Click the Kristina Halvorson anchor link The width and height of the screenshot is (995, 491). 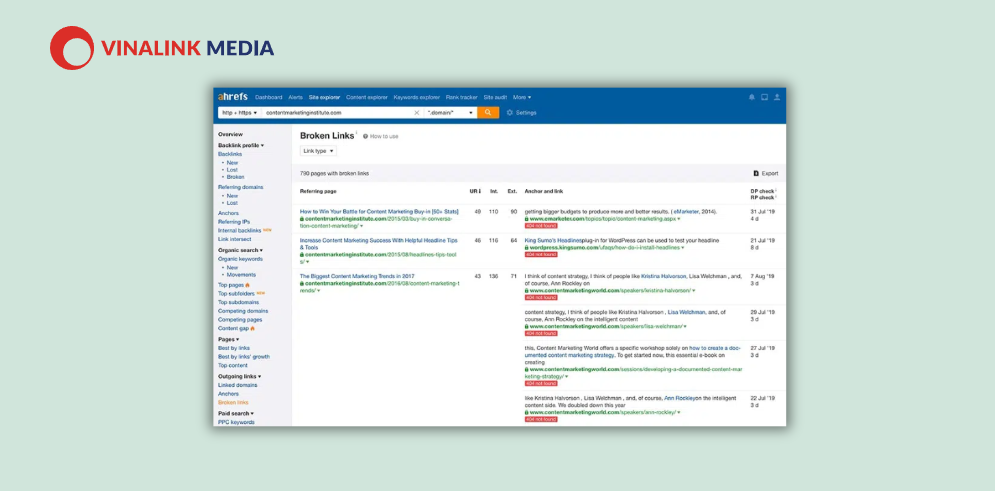click(663, 277)
